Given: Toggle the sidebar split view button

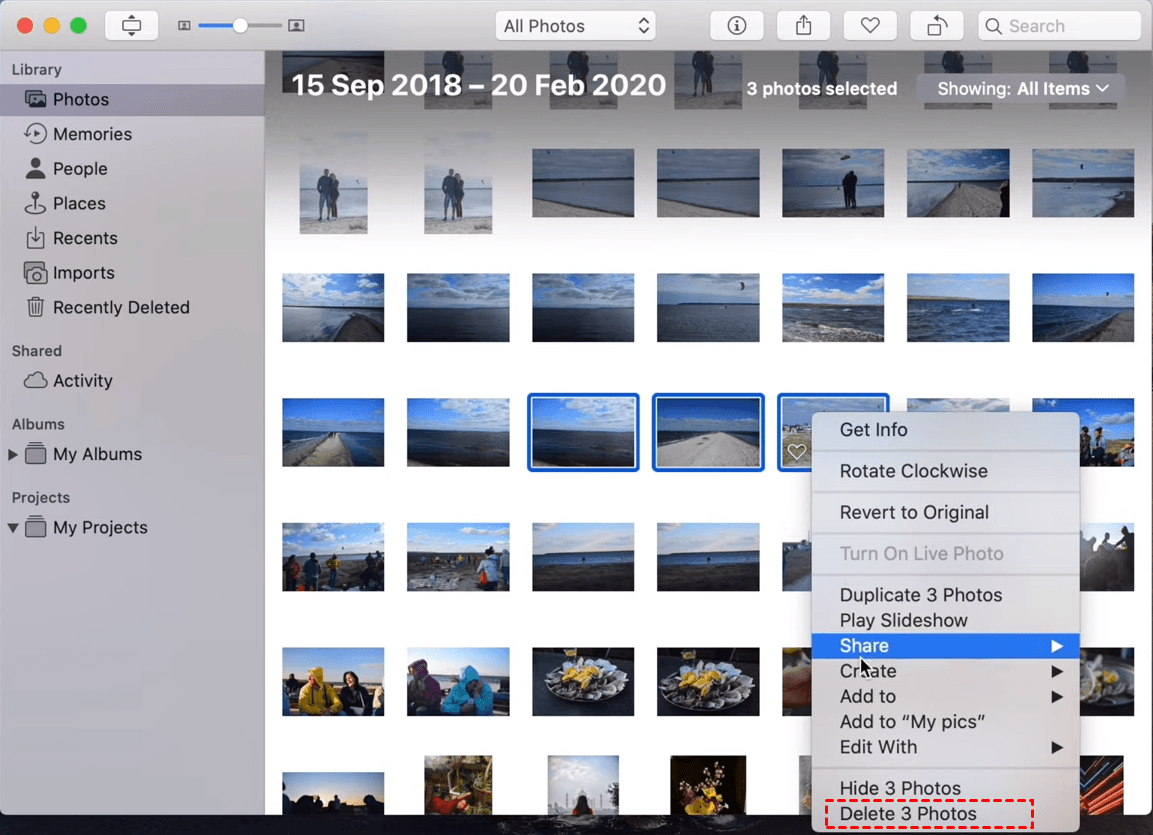Looking at the screenshot, I should pyautogui.click(x=132, y=26).
